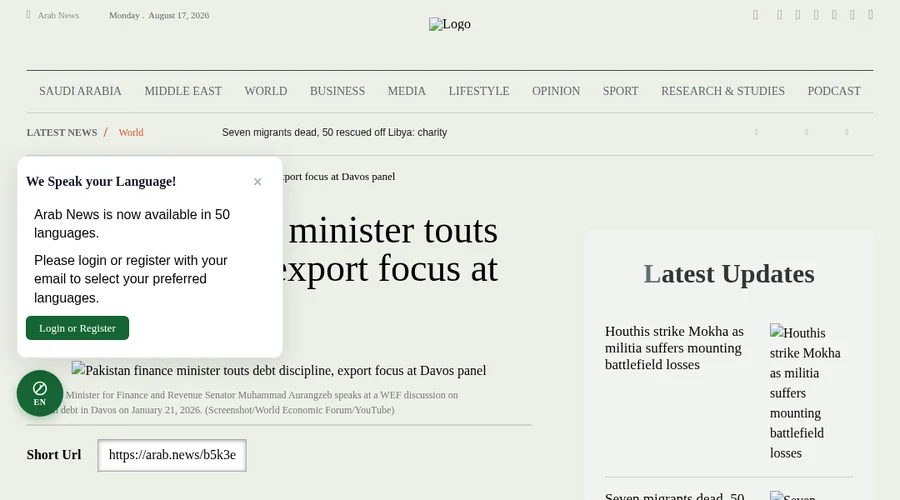Screen dimensions: 900x500
Task: Open the Media section
Action: tap(406, 91)
